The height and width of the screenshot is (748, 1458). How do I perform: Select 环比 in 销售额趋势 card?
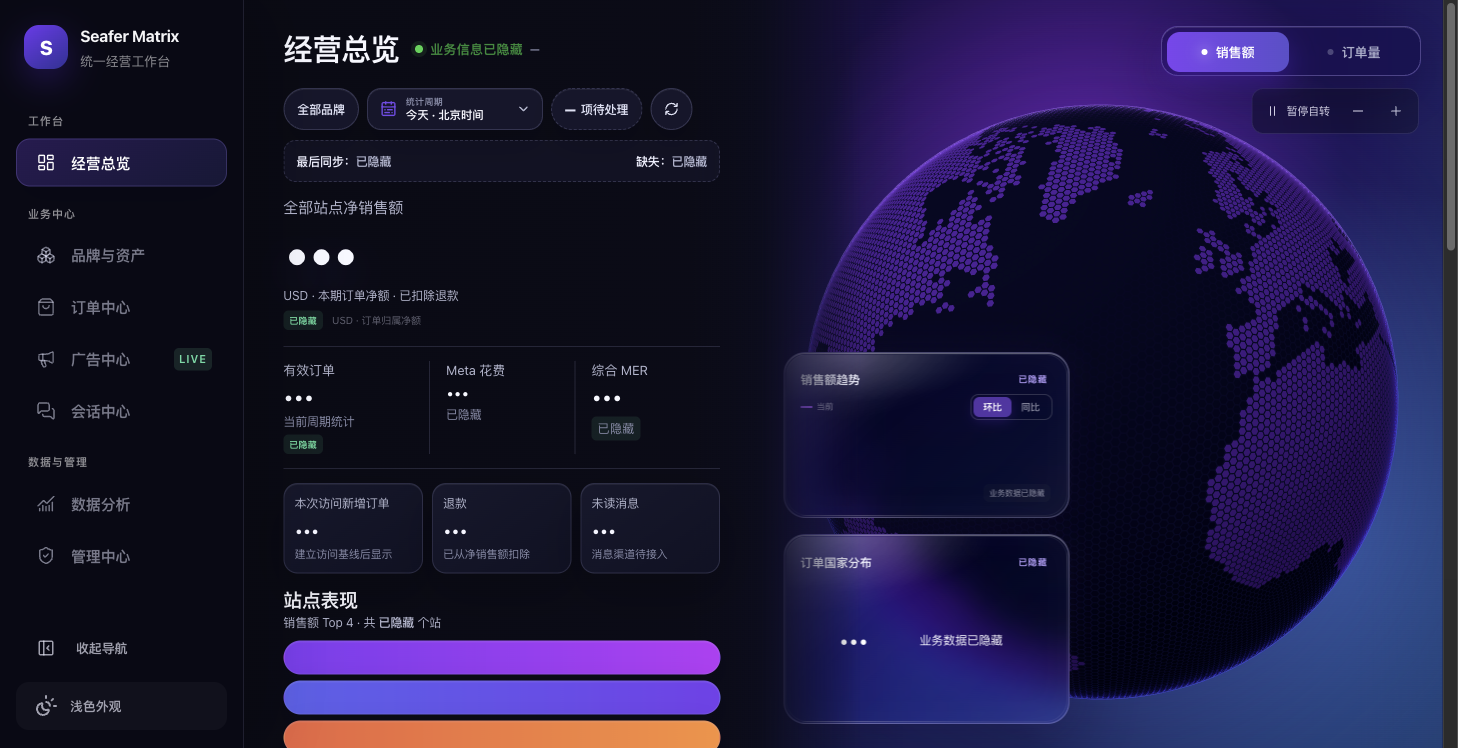tap(992, 407)
